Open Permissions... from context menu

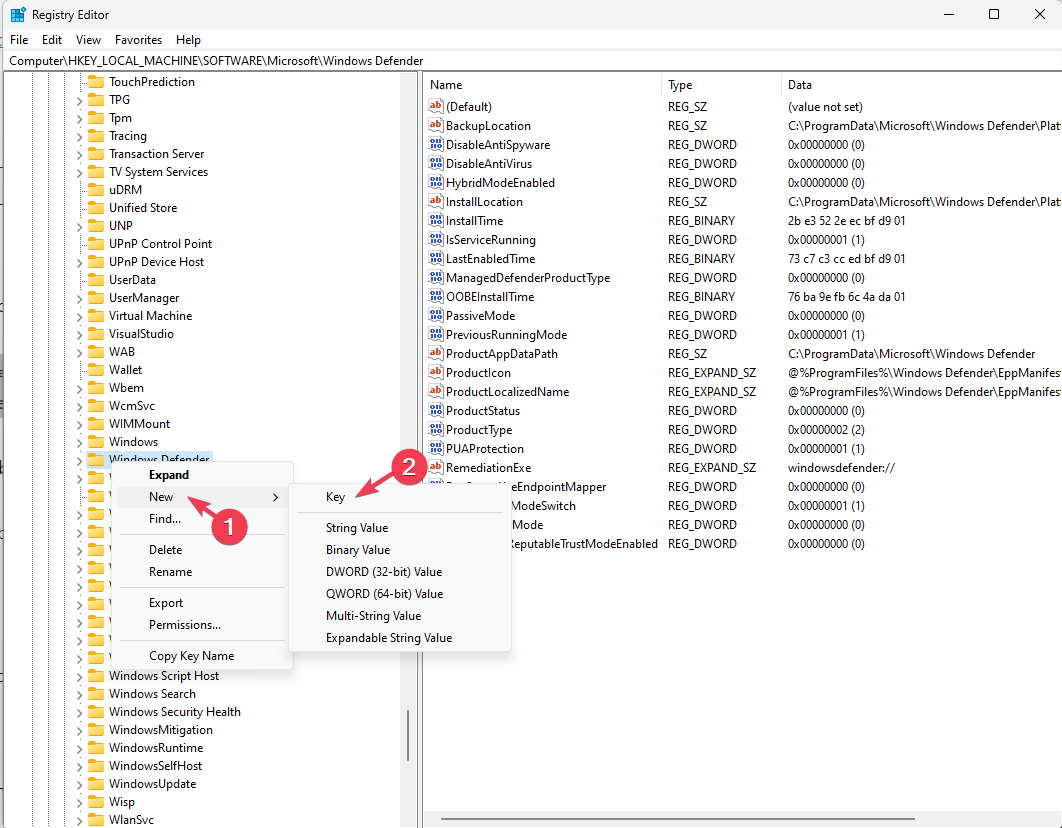202,625
